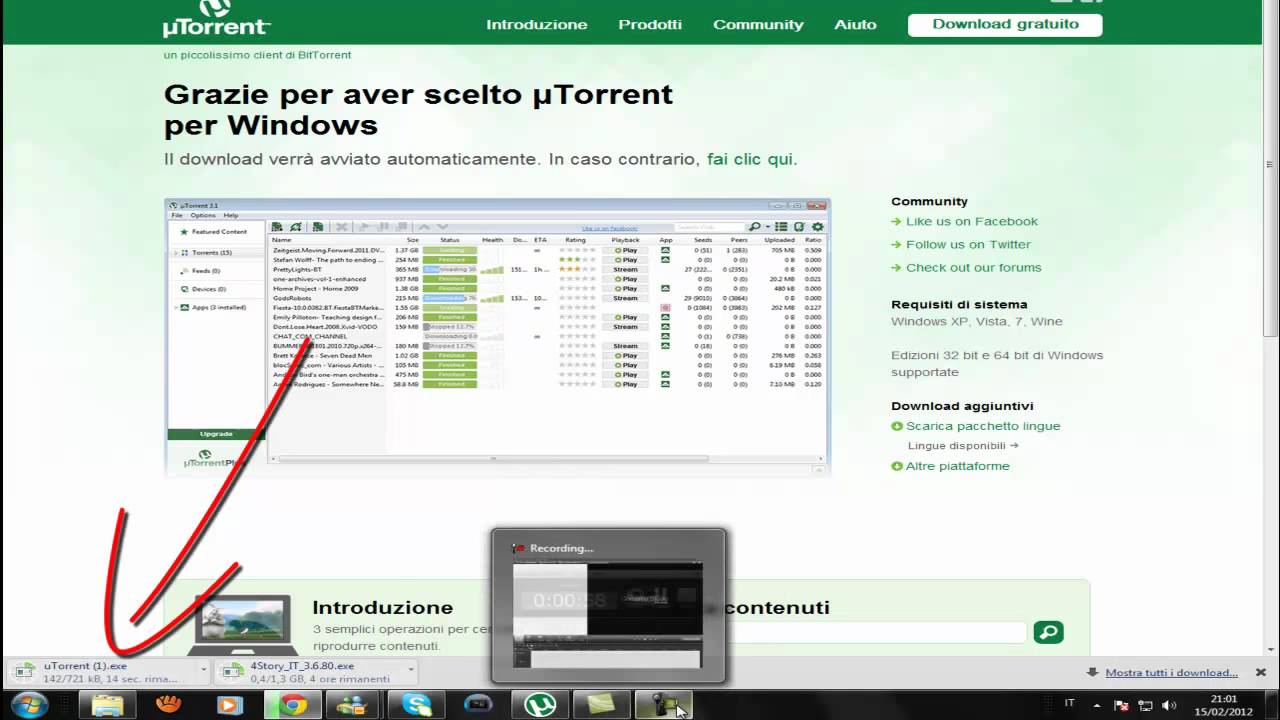Click Mostra tutti i download link
Viewport: 1280px width, 720px height.
[1171, 672]
